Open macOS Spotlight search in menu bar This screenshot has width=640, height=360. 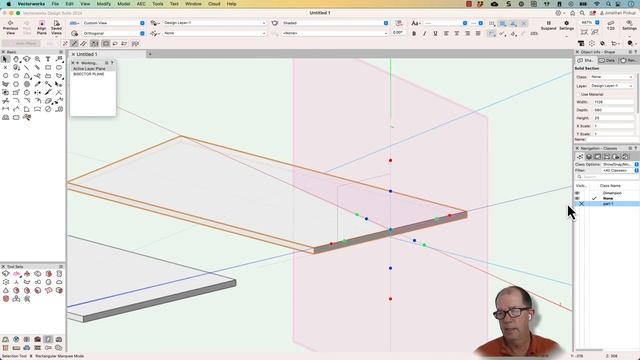pyautogui.click(x=608, y=4)
